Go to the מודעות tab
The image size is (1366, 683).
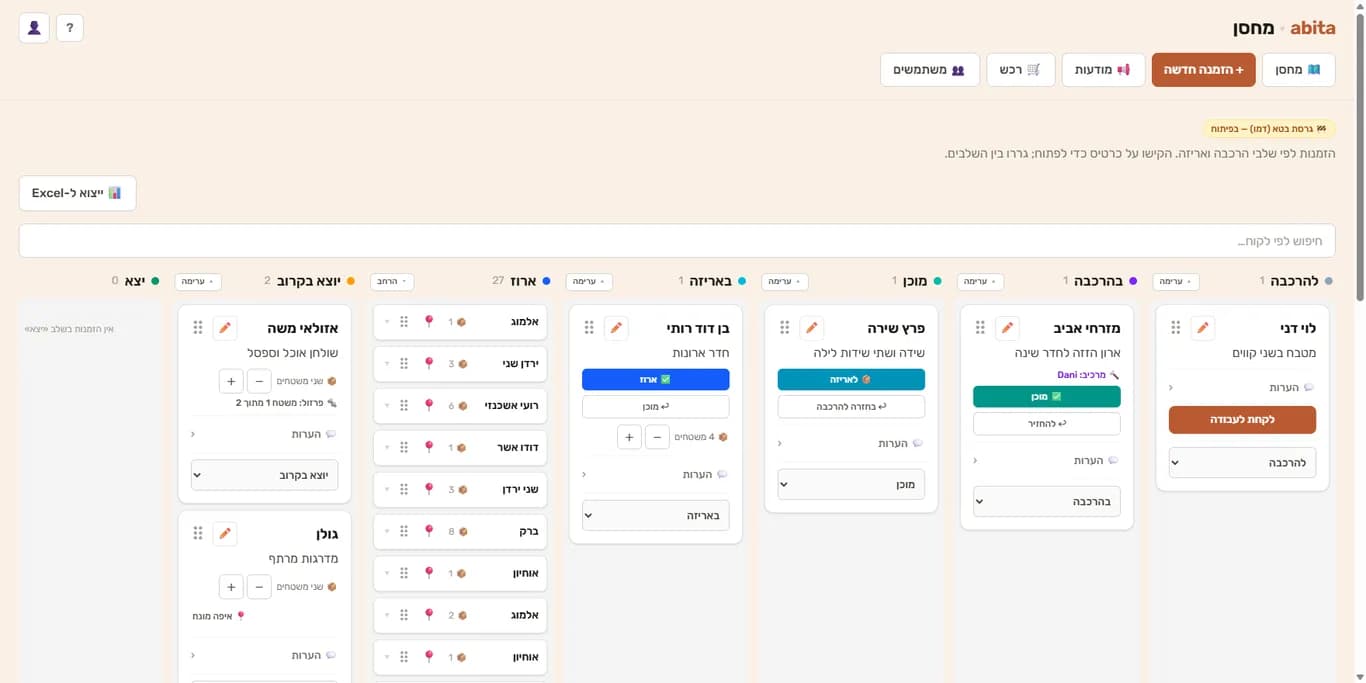pos(1103,70)
